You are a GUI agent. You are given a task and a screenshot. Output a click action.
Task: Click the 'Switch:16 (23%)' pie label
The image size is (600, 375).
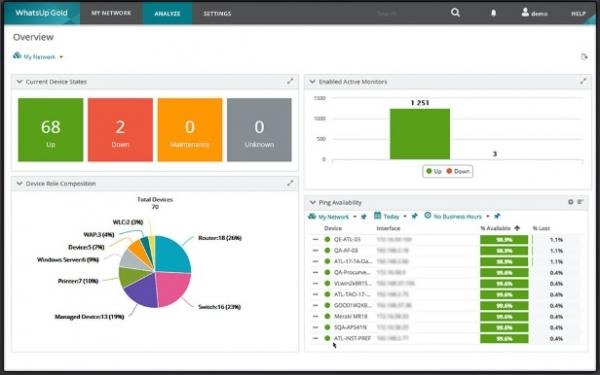pos(219,307)
